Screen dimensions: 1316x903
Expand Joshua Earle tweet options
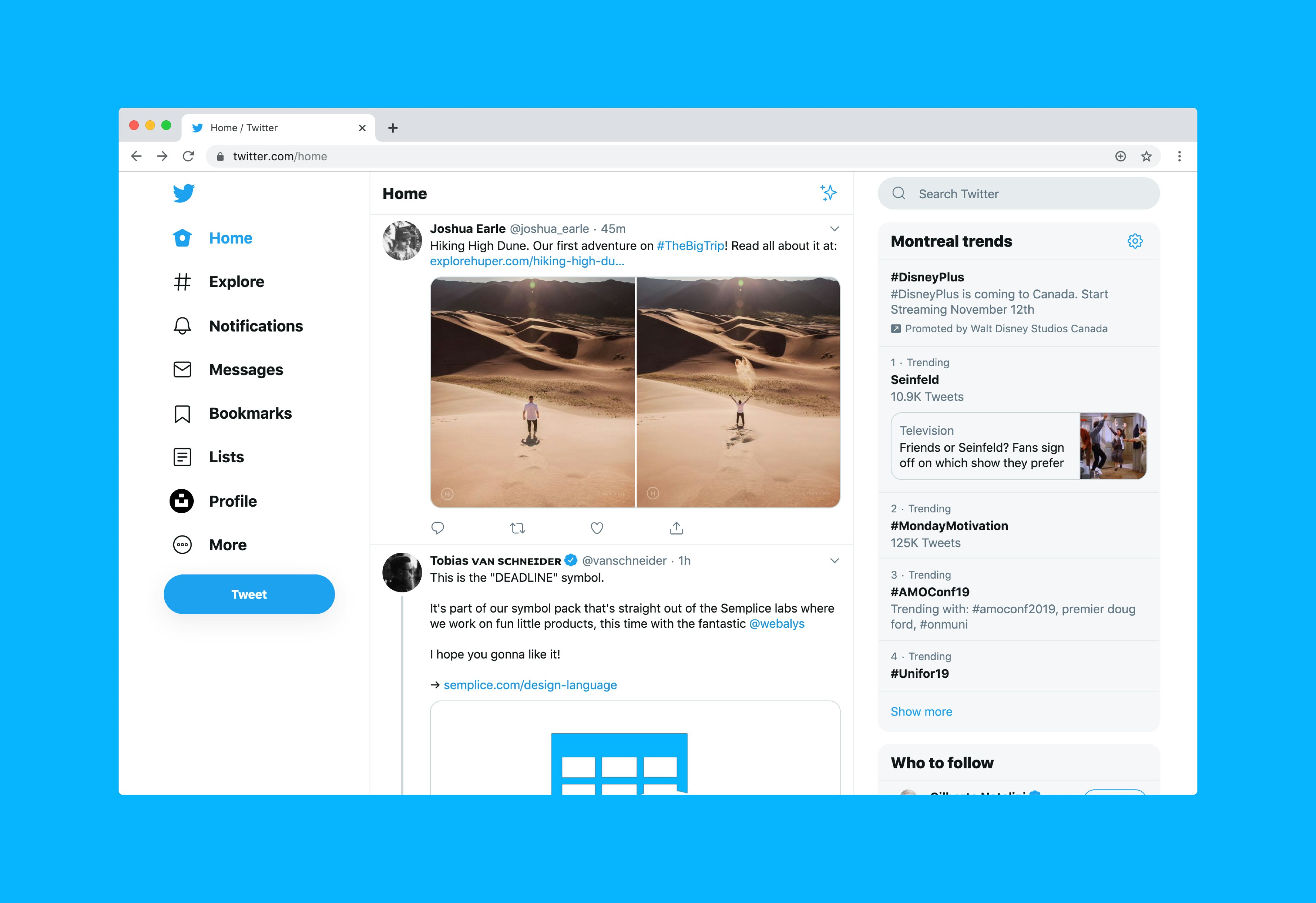[x=833, y=228]
